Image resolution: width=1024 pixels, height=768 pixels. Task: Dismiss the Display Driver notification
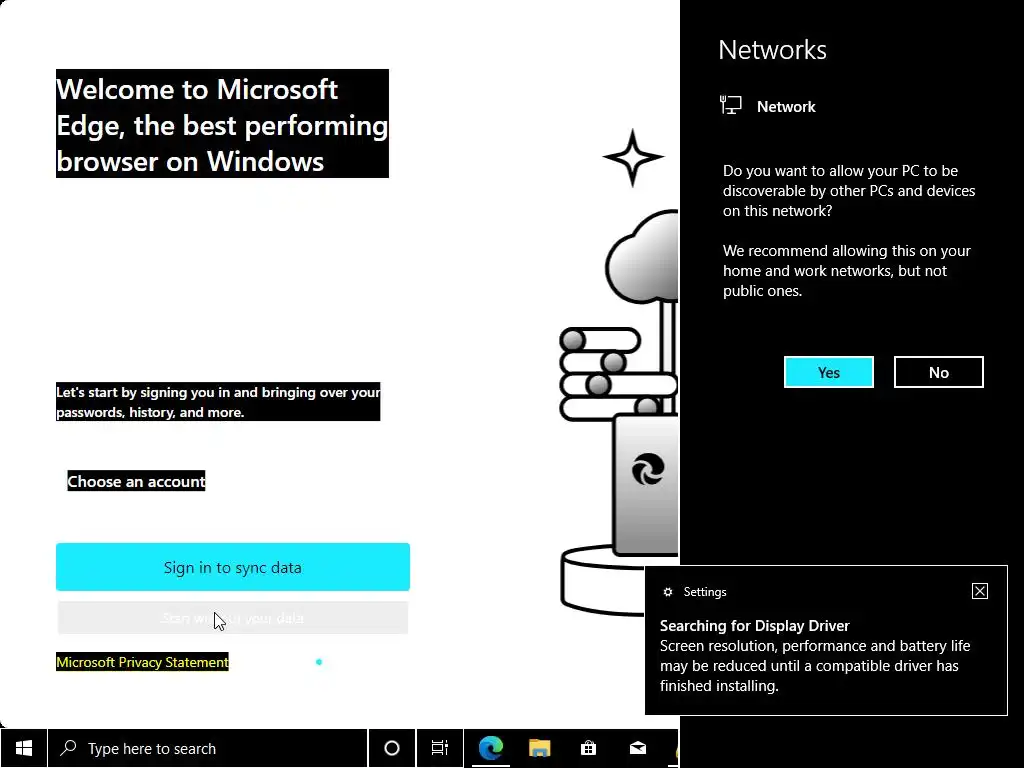(x=980, y=591)
